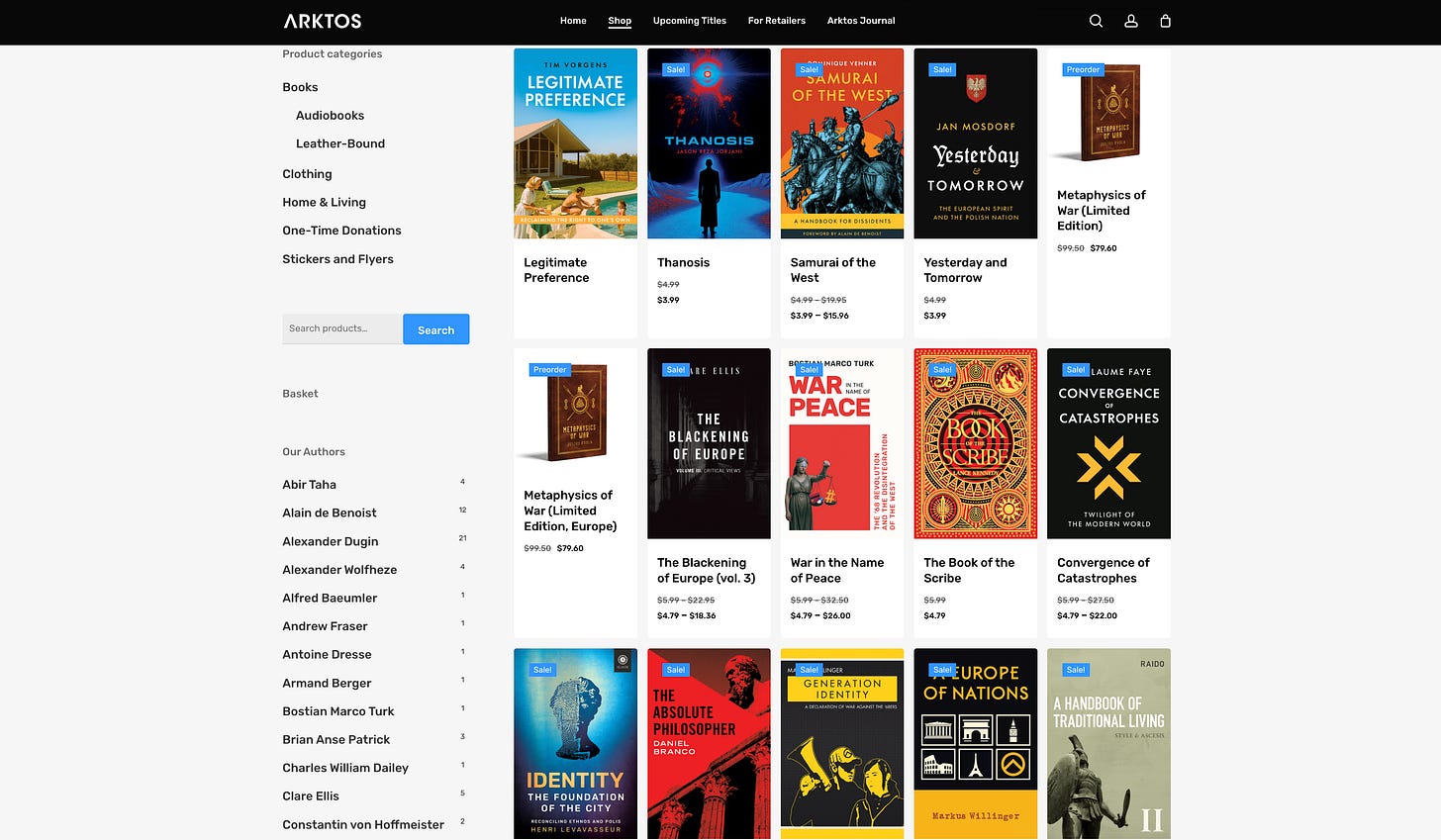Open the For Retailers page
The width and height of the screenshot is (1441, 840).
[777, 21]
